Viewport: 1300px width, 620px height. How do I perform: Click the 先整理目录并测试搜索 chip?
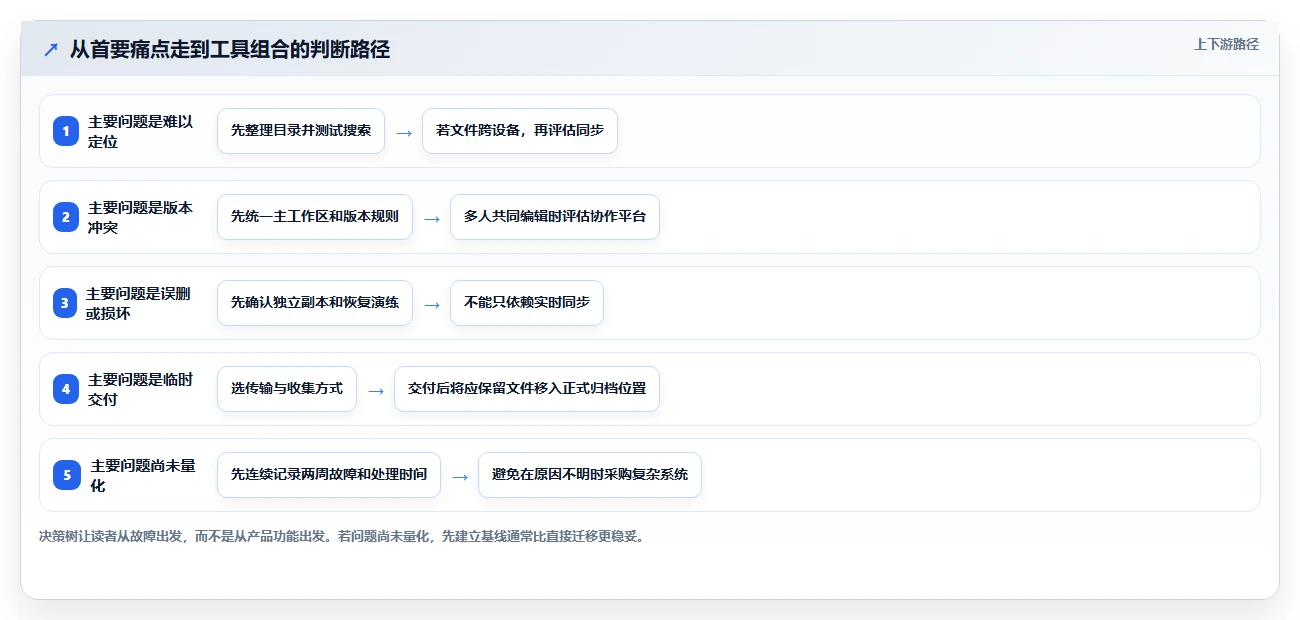pyautogui.click(x=301, y=131)
